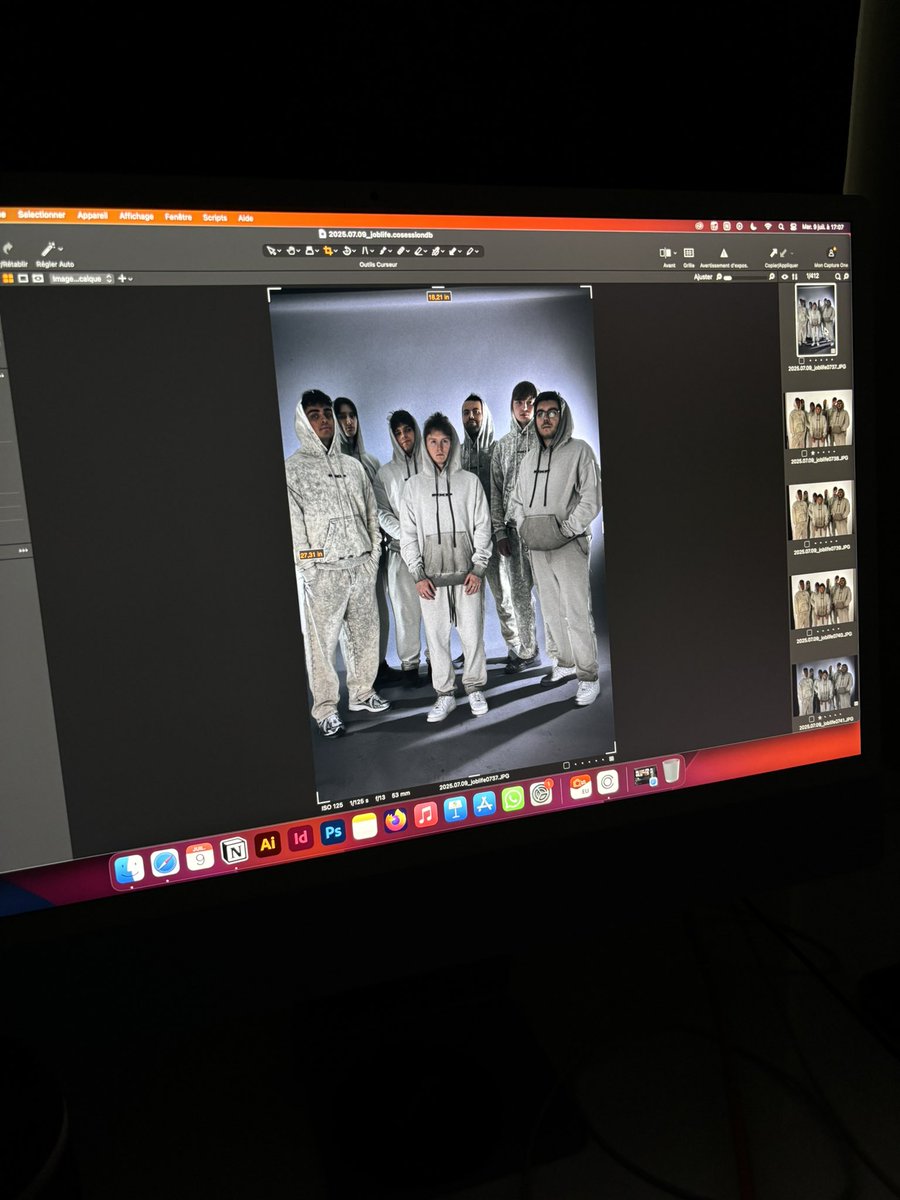Open the Scripts menu
Viewport: 900px width, 1200px height.
[x=215, y=217]
